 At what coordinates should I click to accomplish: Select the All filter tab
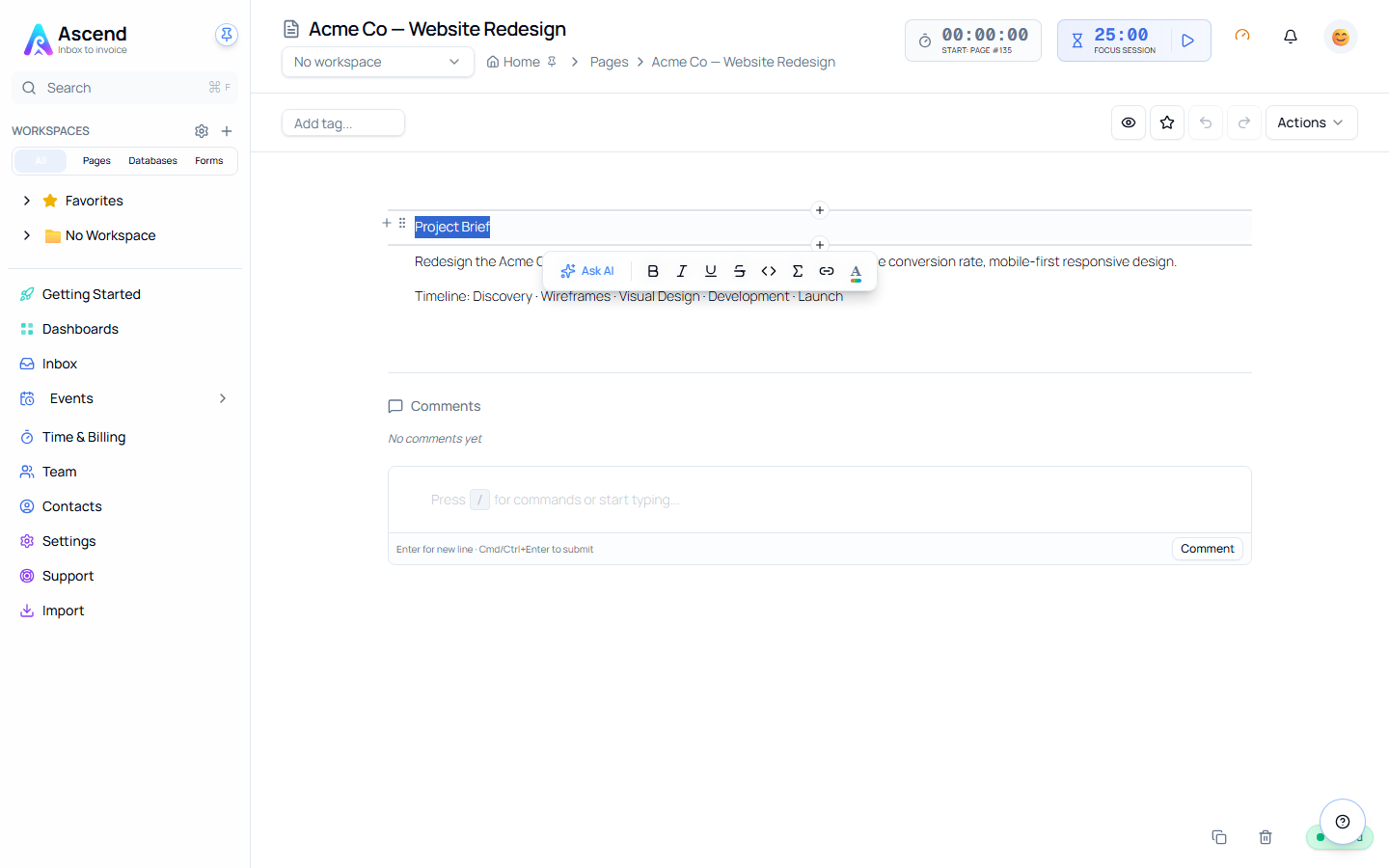(x=41, y=161)
